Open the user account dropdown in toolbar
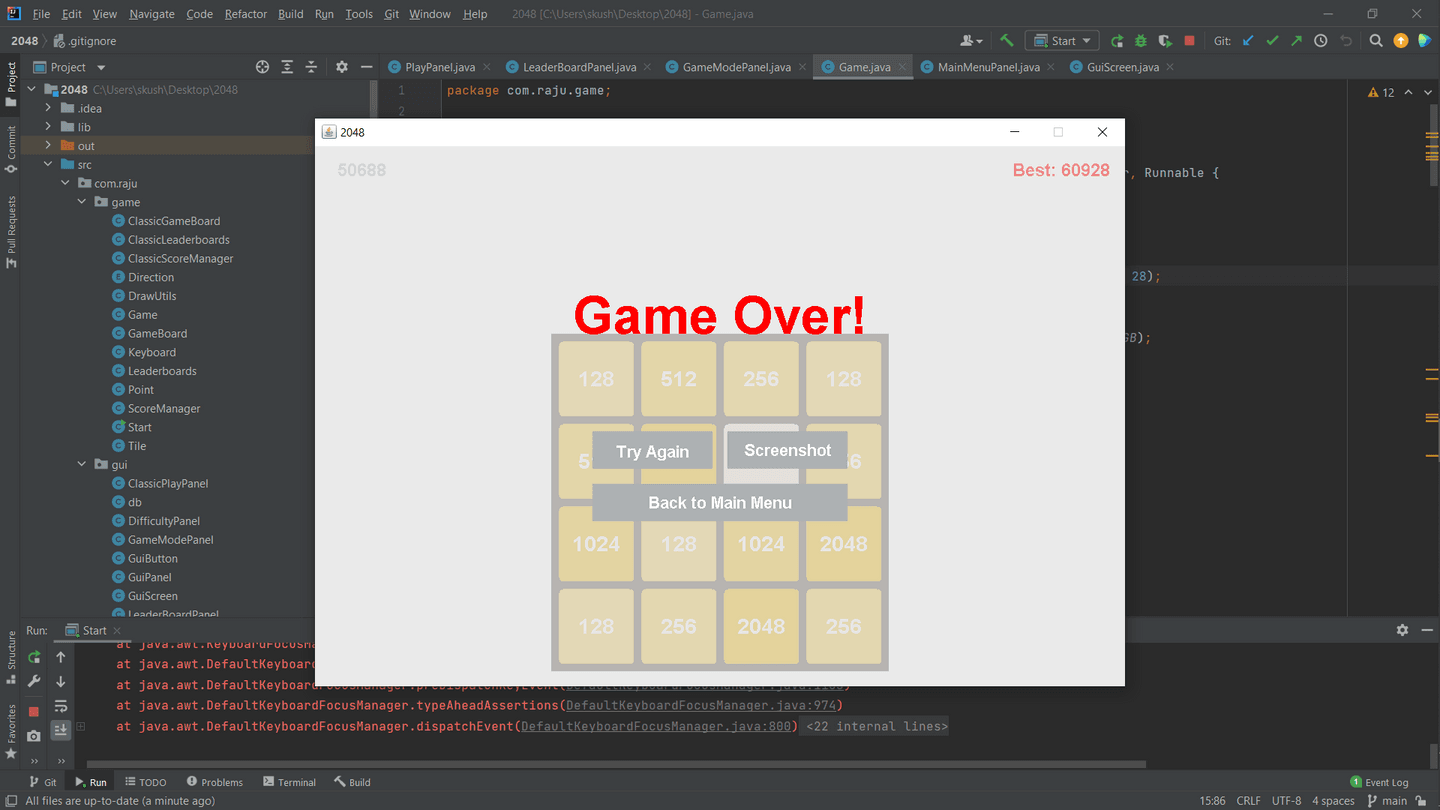Viewport: 1440px width, 810px height. (x=971, y=41)
